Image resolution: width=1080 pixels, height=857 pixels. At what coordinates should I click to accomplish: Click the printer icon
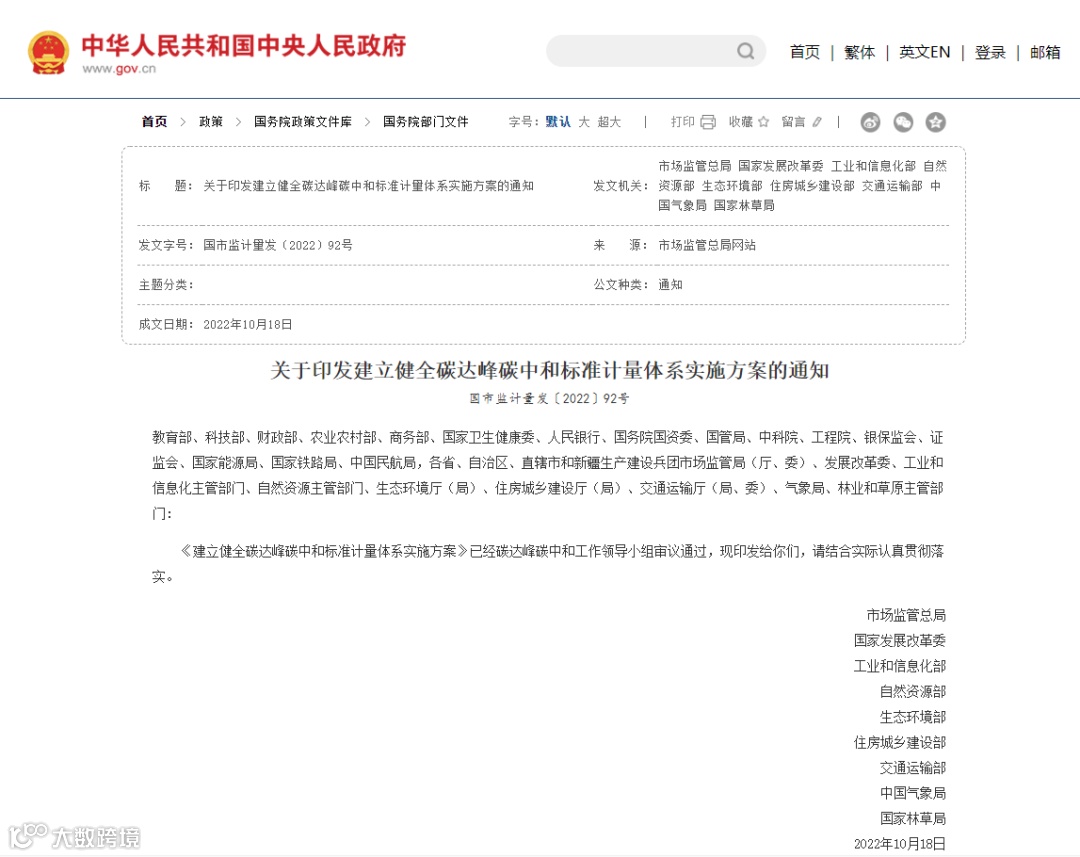click(x=708, y=122)
